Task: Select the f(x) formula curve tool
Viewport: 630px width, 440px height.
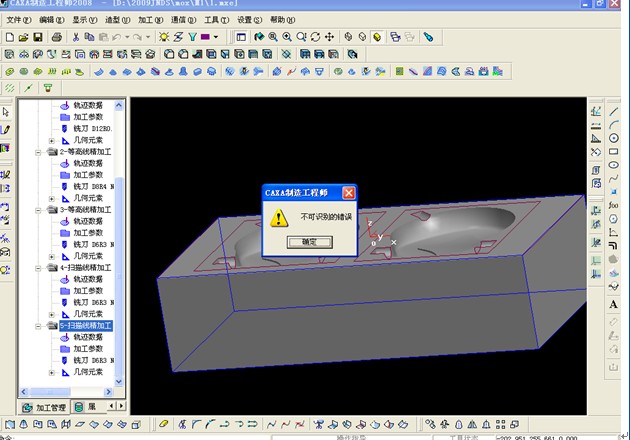Action: (x=614, y=205)
